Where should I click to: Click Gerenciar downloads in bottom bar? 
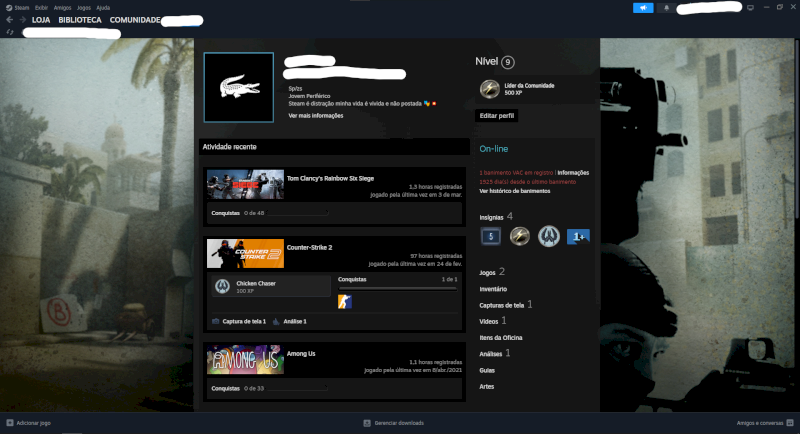(399, 423)
